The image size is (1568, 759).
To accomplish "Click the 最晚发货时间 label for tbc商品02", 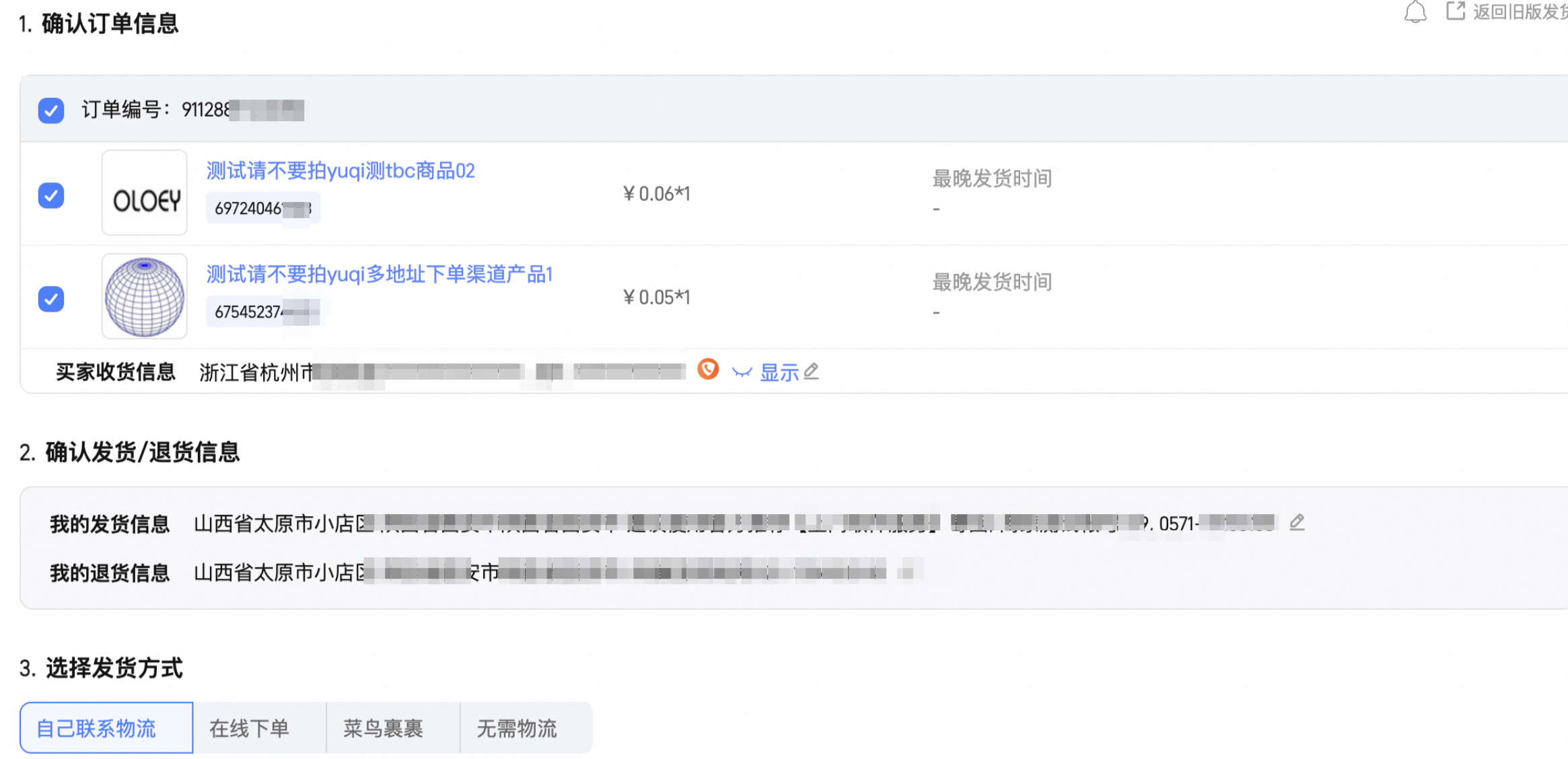I will click(x=992, y=179).
